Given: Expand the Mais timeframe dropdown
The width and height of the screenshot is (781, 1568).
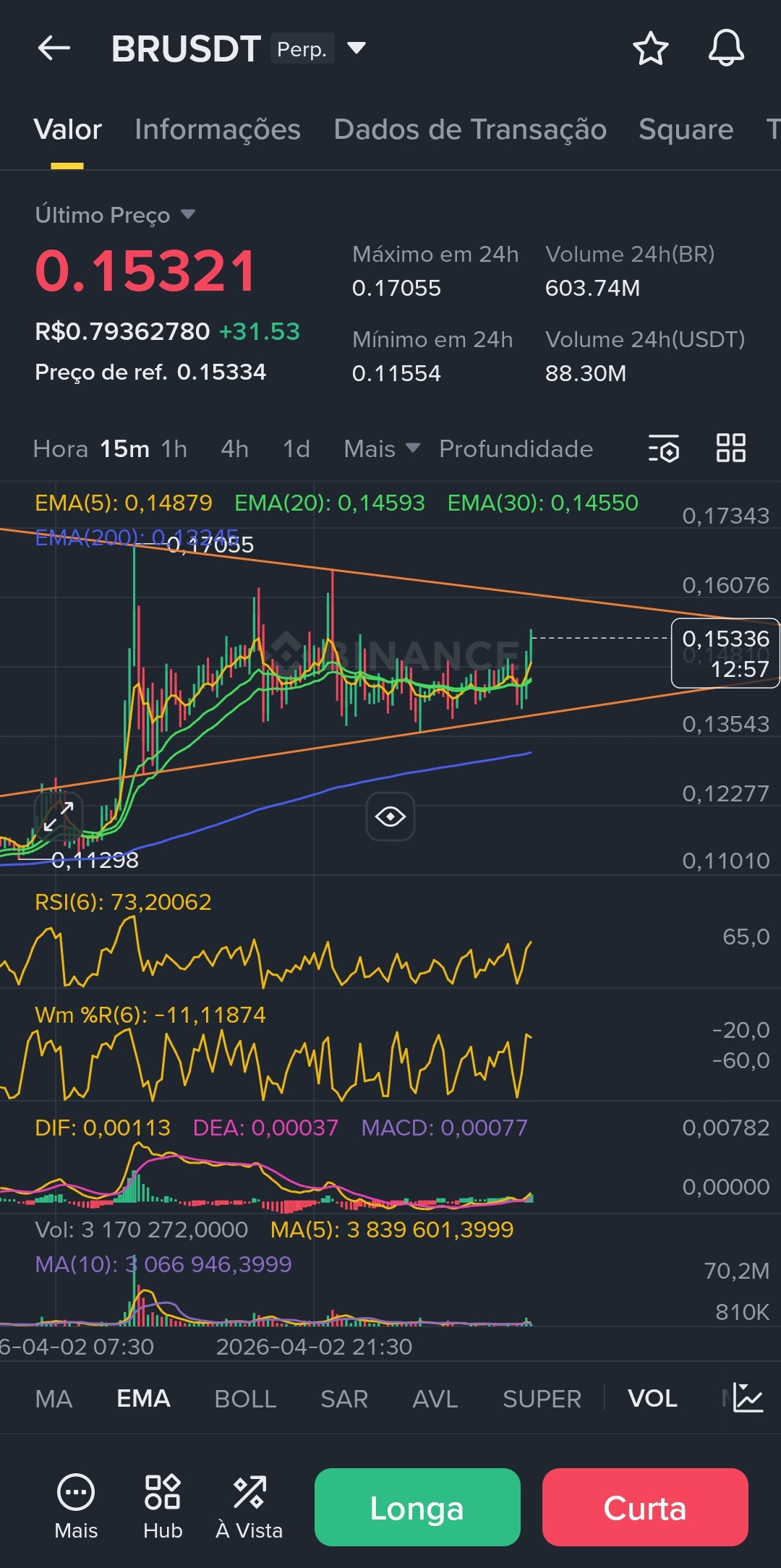Looking at the screenshot, I should point(382,448).
